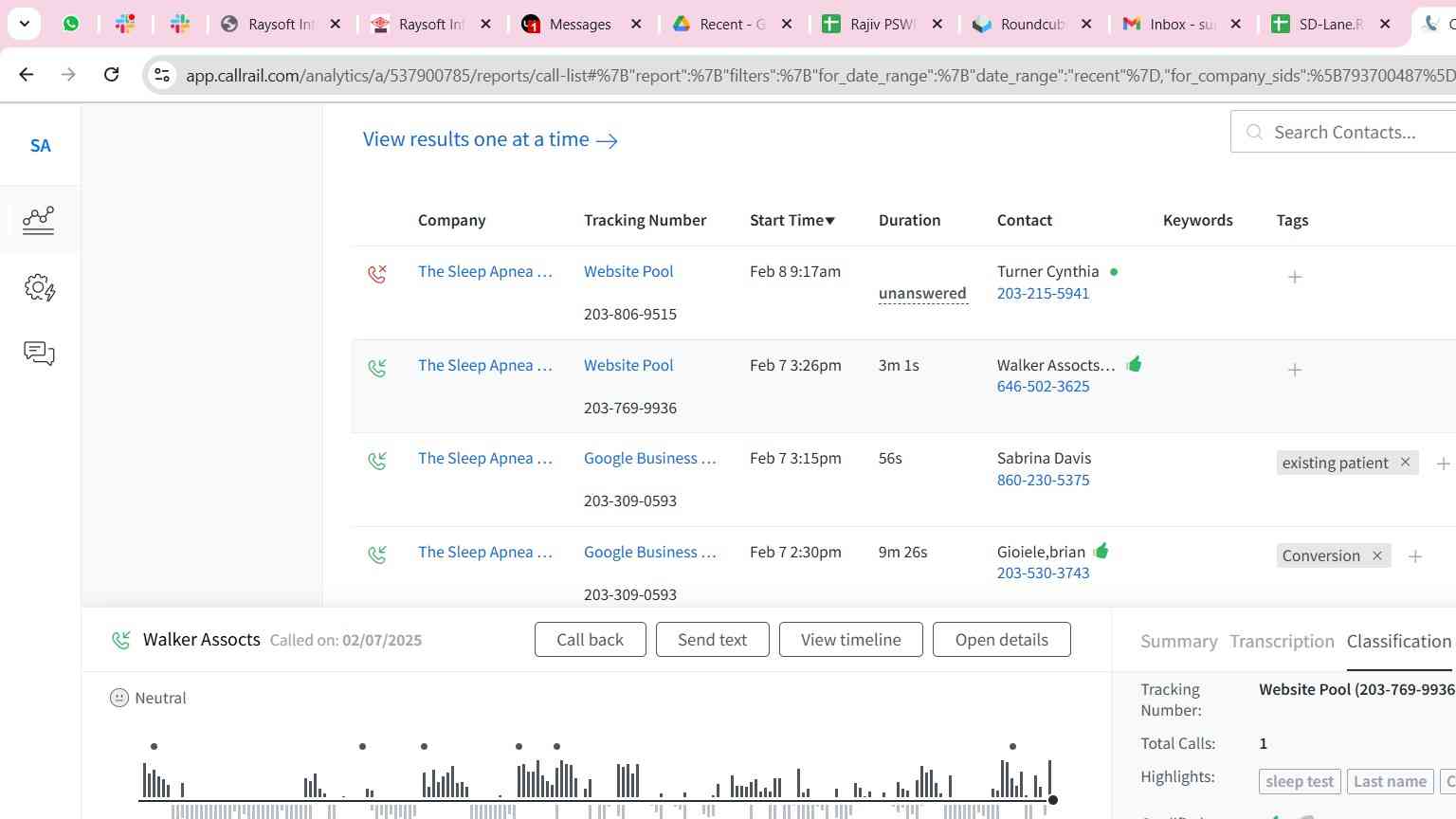Click the View timeline button
Image resolution: width=1456 pixels, height=819 pixels.
click(851, 640)
